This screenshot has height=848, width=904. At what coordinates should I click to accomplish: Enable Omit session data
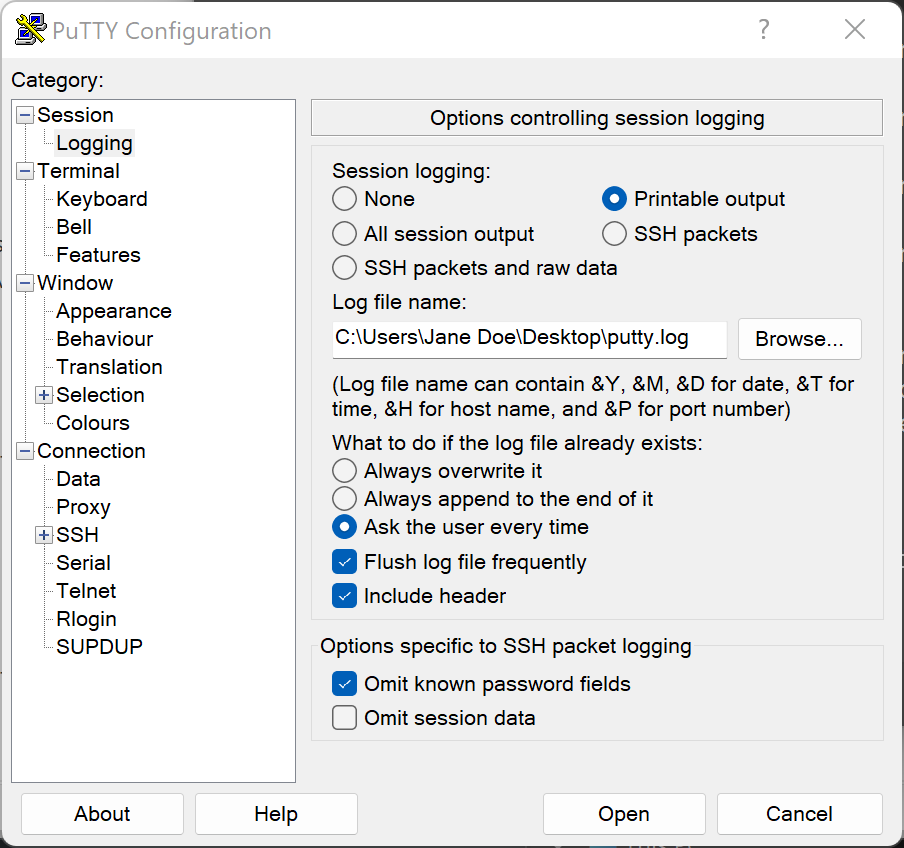[344, 718]
